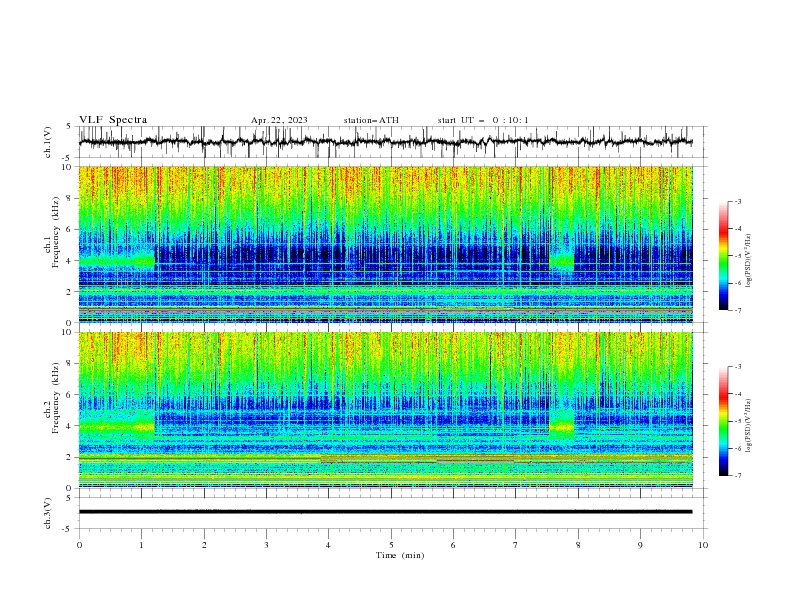Click the time axis tick label "5"
The height and width of the screenshot is (612, 792).
(391, 545)
